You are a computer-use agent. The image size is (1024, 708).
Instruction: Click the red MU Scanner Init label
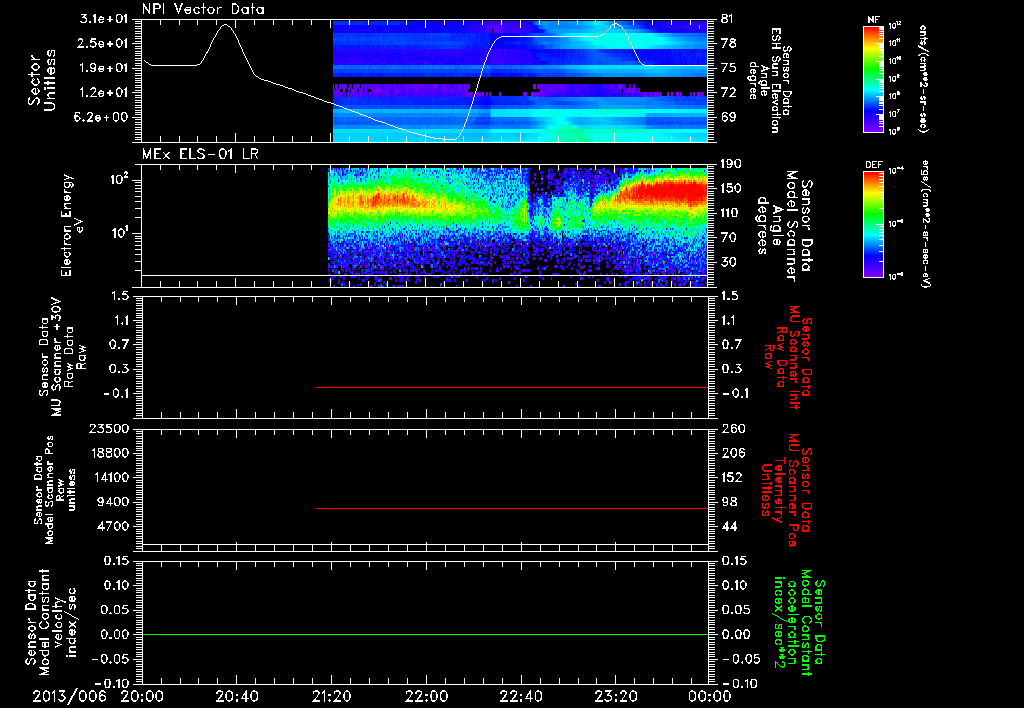(x=788, y=357)
